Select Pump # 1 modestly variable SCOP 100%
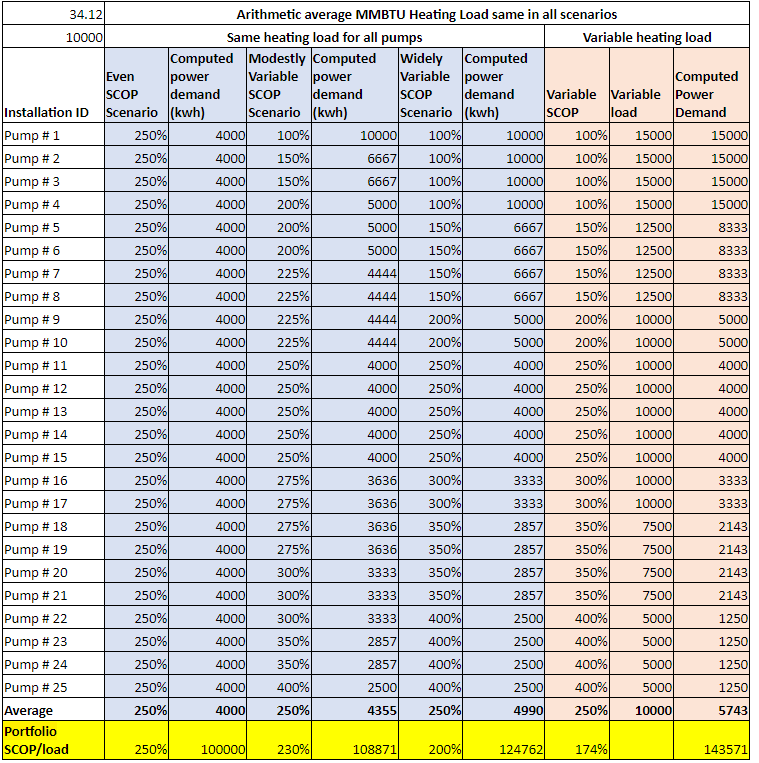Screen dimensions: 759x763 279,135
